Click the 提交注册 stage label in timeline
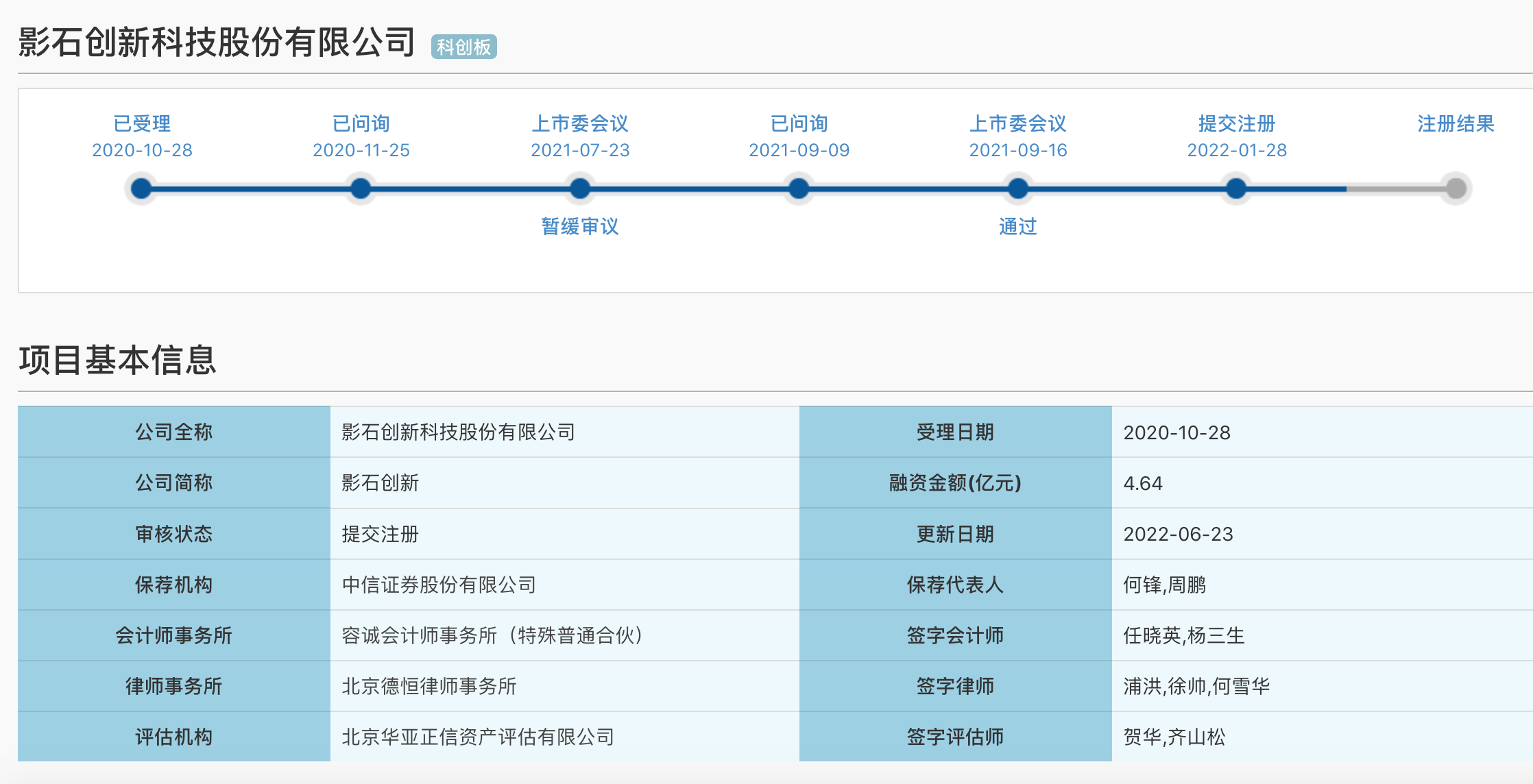Screen dimensions: 1533x784 pos(1237,124)
